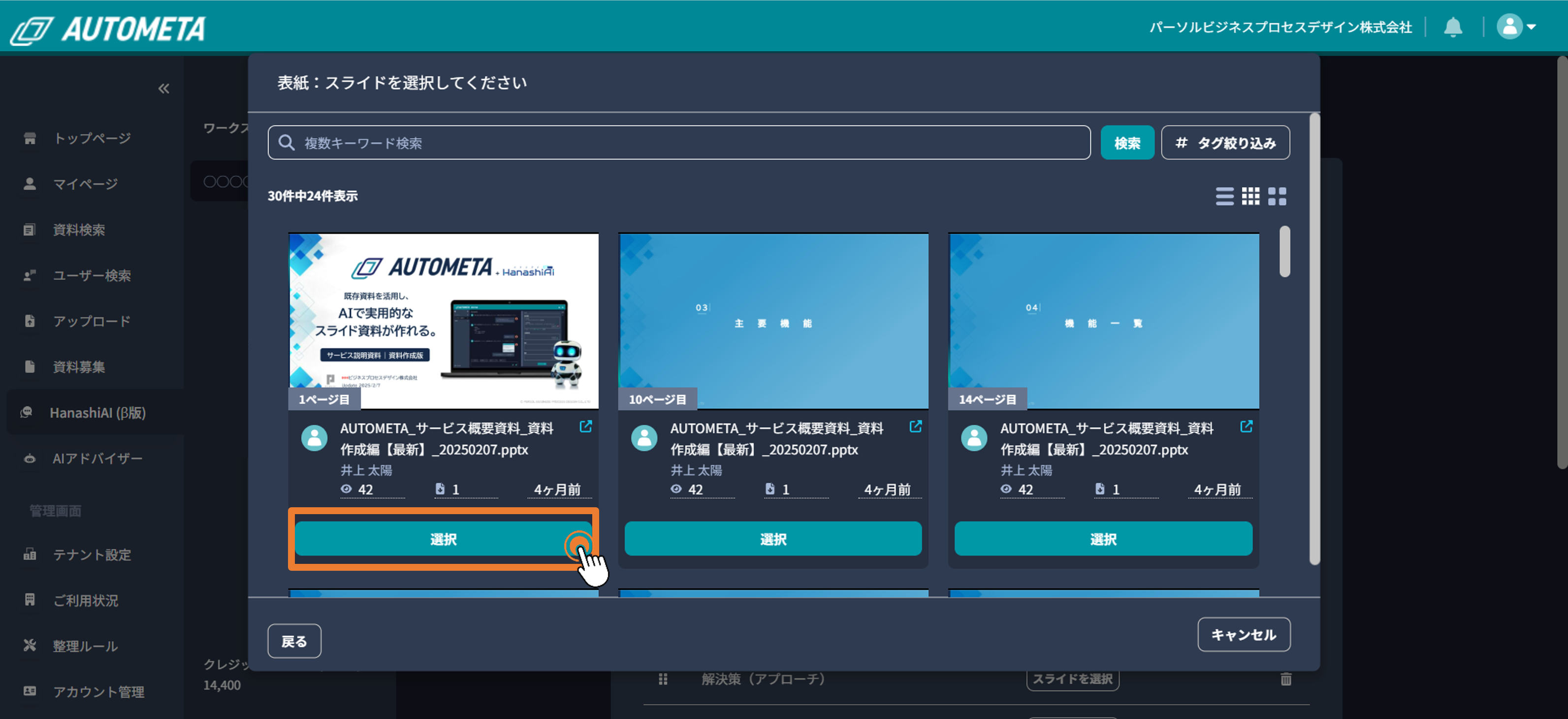This screenshot has height=719, width=1568.
Task: Click the ご利用状況 receipt icon
Action: (30, 600)
